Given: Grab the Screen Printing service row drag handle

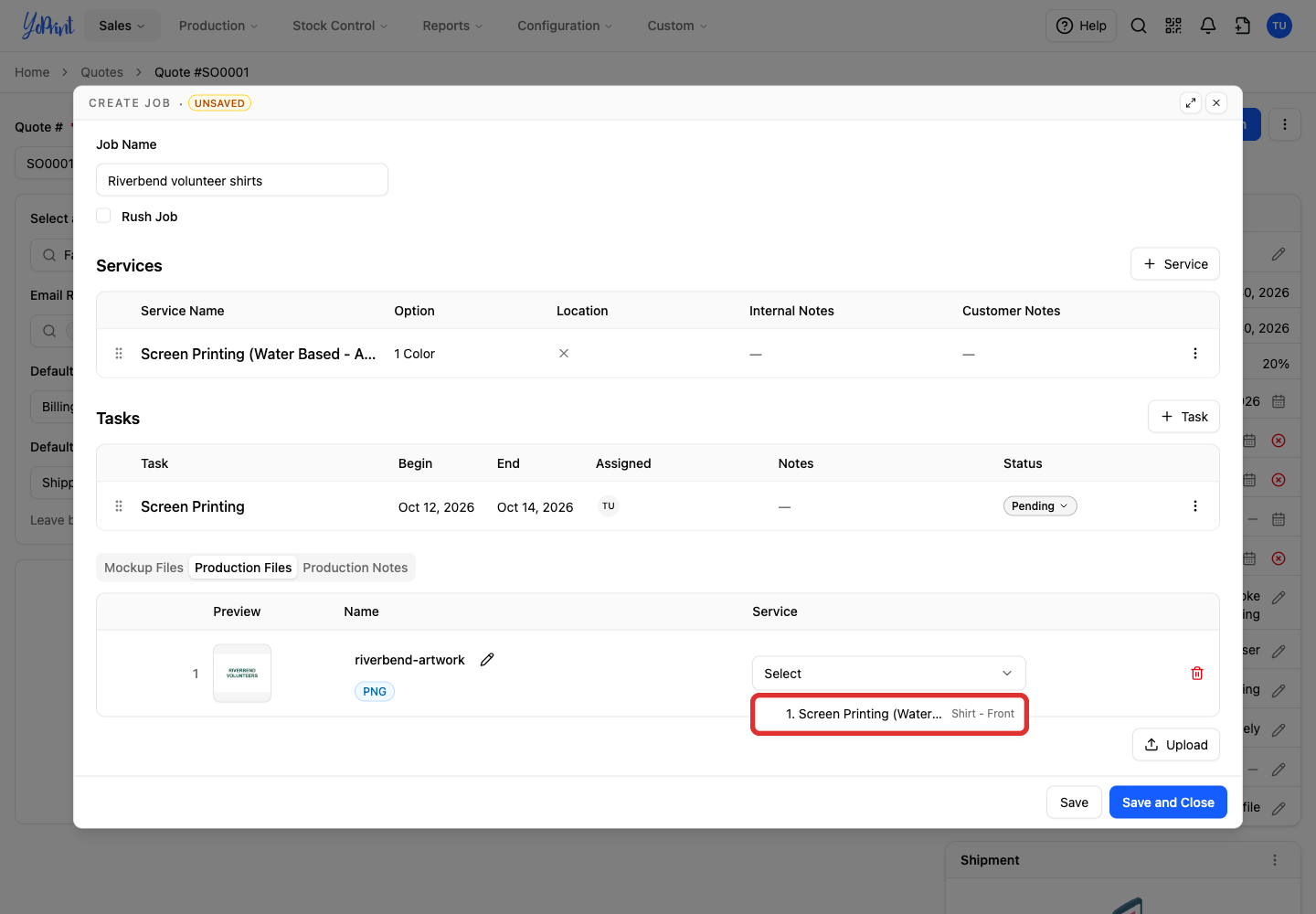Looking at the screenshot, I should (119, 354).
